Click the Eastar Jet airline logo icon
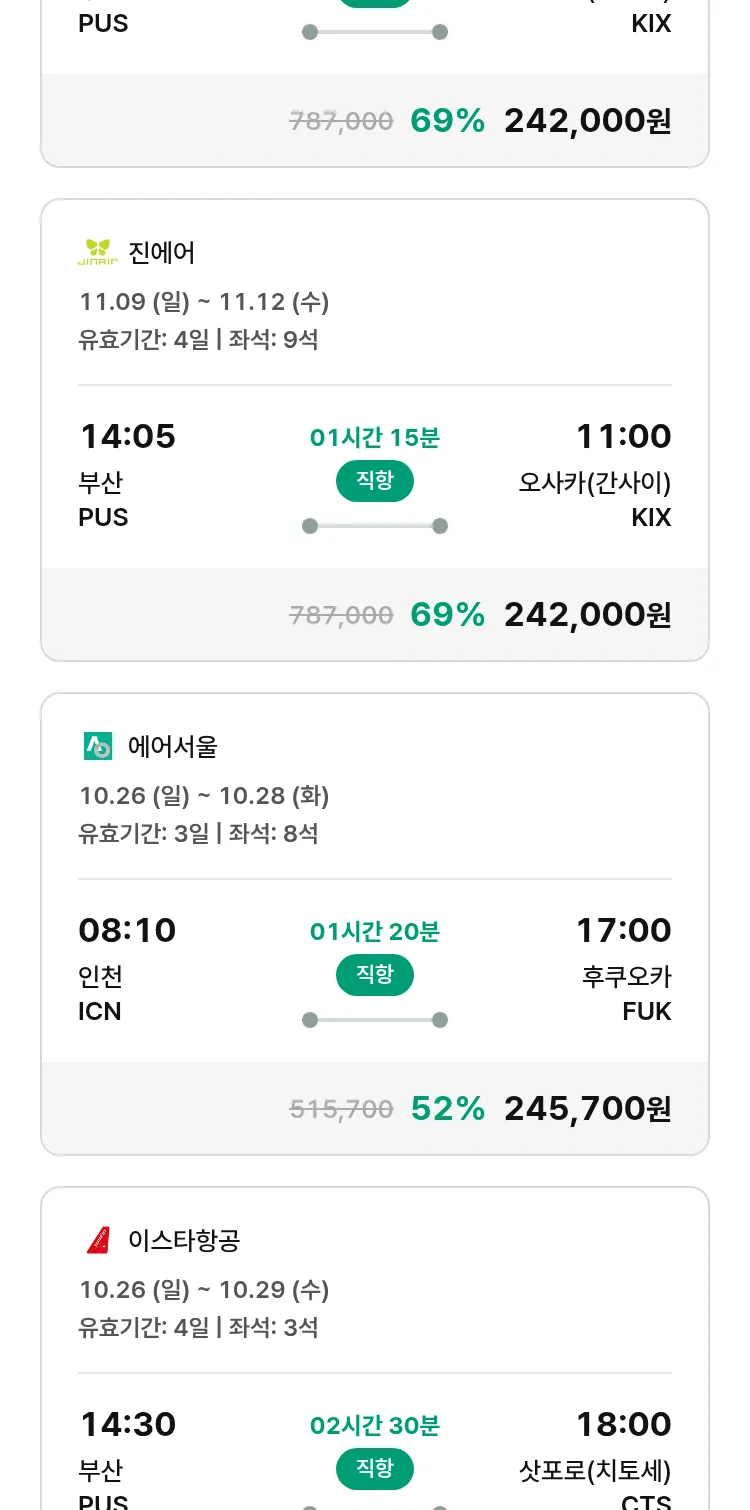Image resolution: width=750 pixels, height=1510 pixels. [x=98, y=1241]
